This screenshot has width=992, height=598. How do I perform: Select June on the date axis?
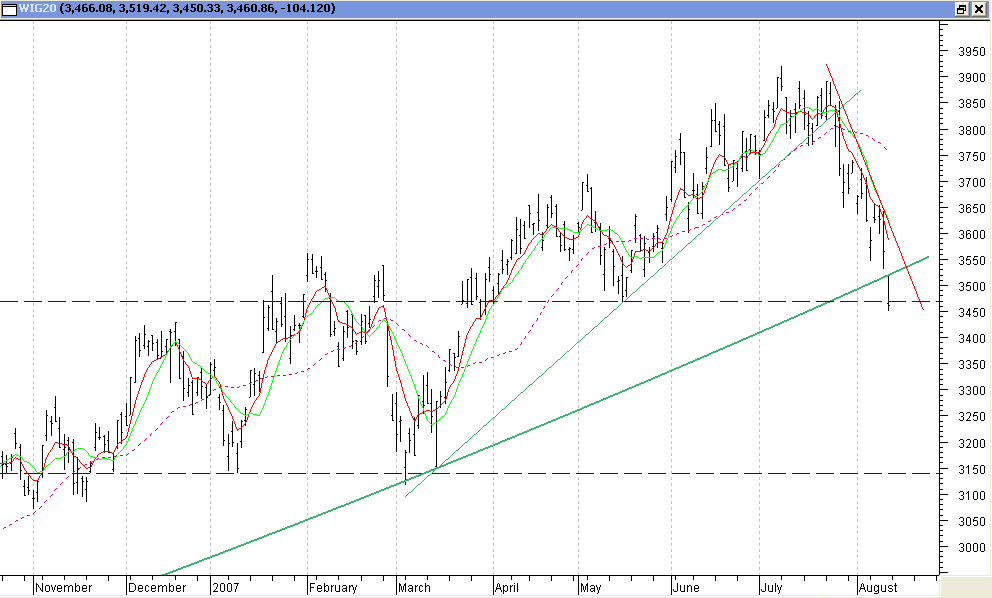click(686, 587)
